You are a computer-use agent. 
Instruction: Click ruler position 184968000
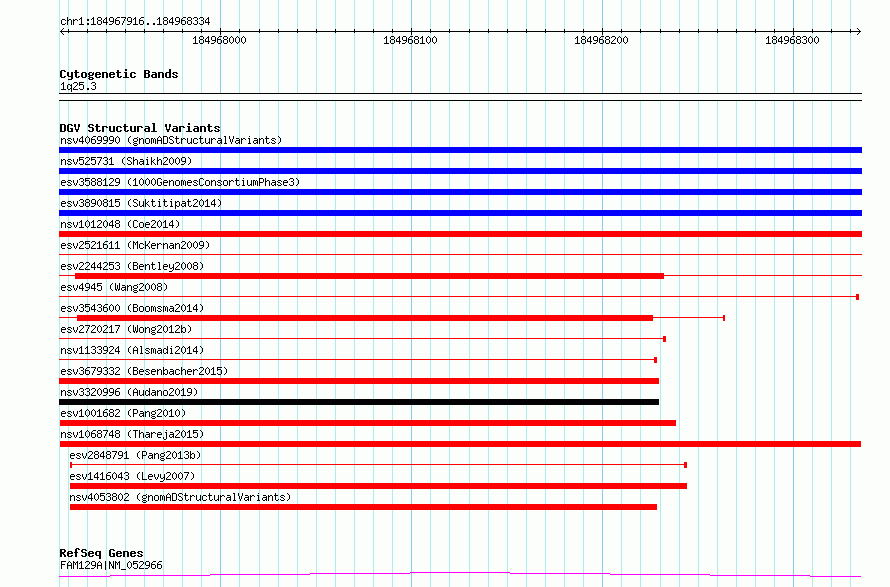(219, 40)
